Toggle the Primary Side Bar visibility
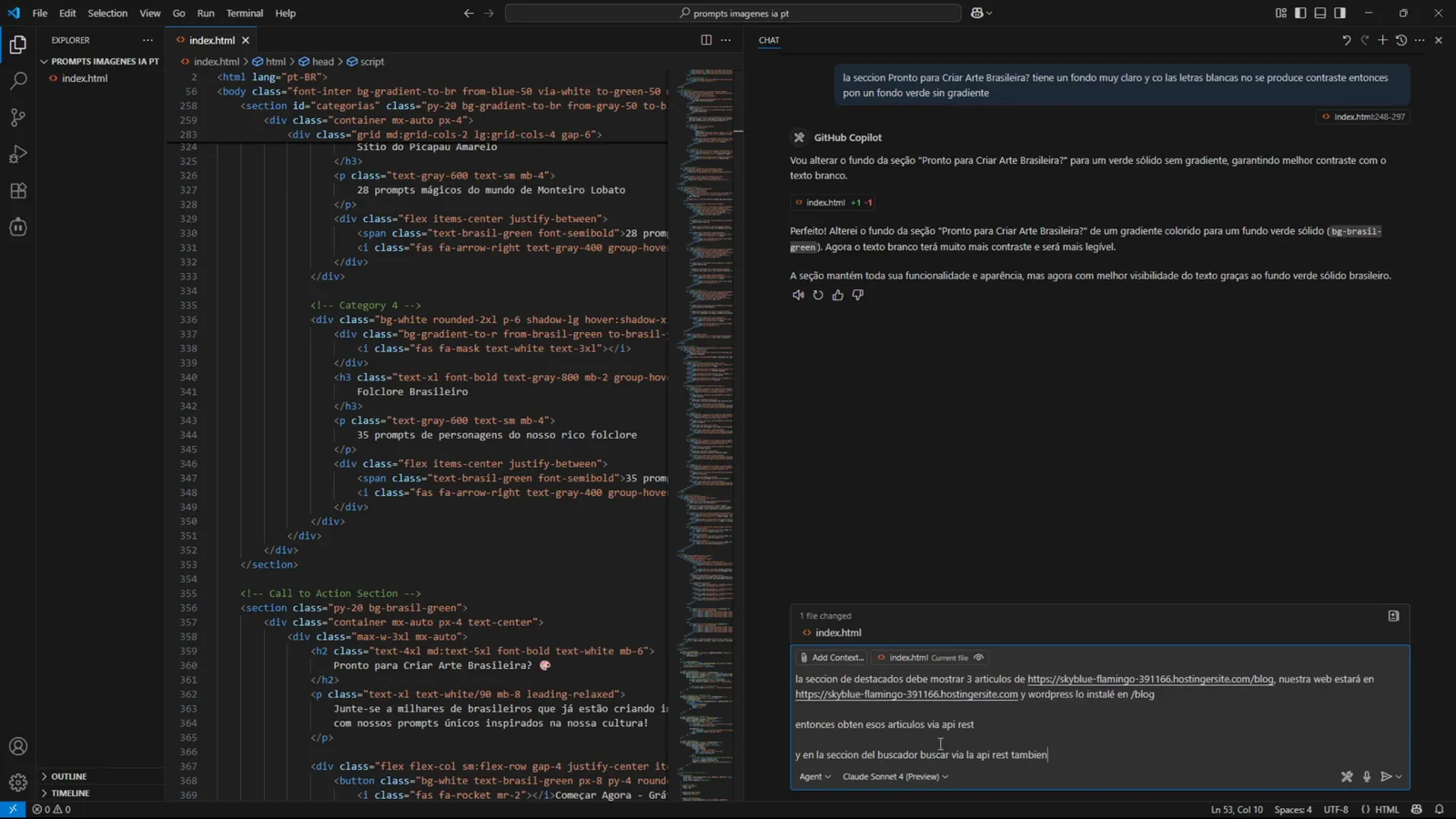The width and height of the screenshot is (1456, 819). point(1300,13)
